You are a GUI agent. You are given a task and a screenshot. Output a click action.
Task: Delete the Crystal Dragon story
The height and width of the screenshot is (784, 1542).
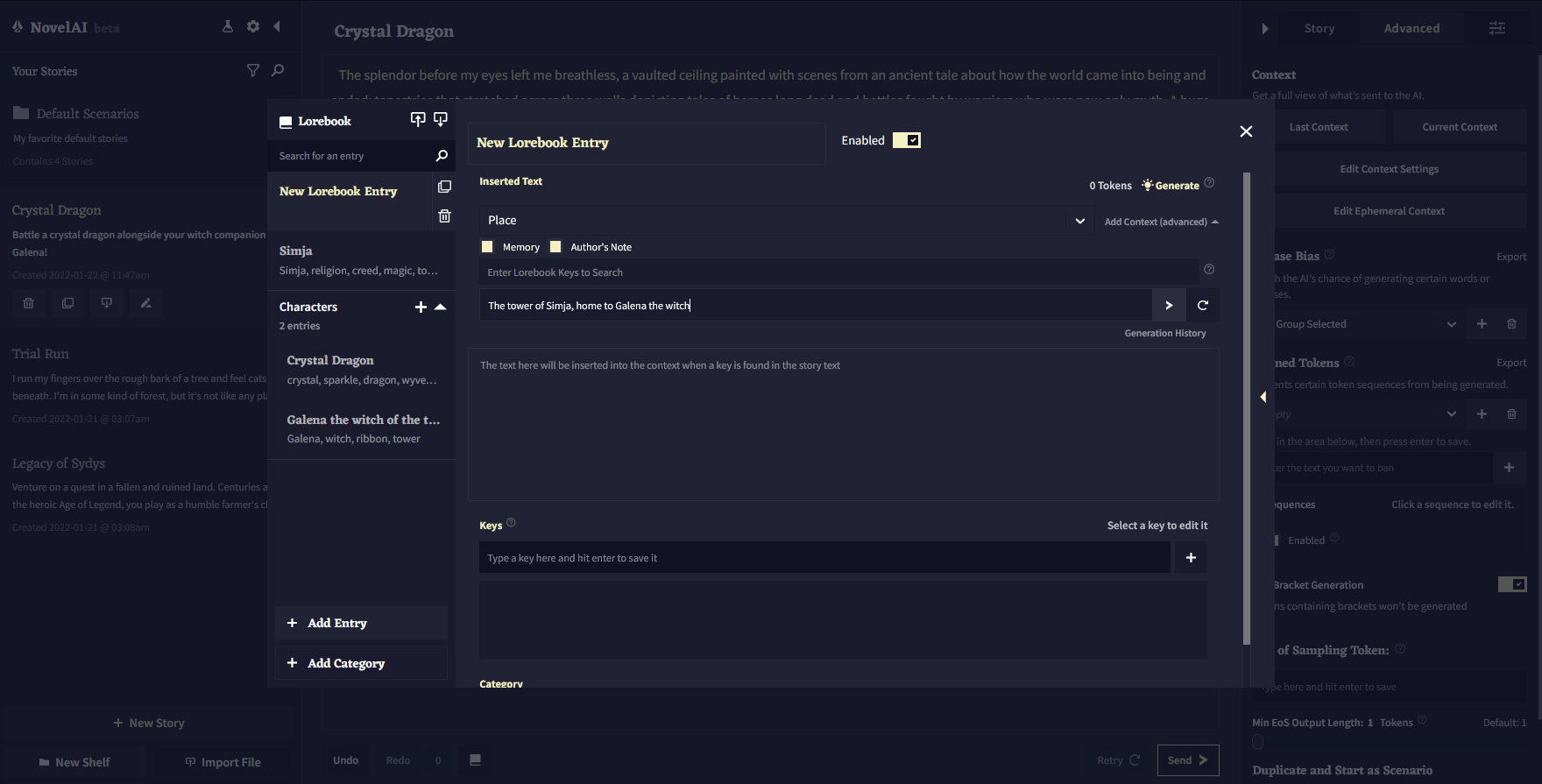point(28,303)
